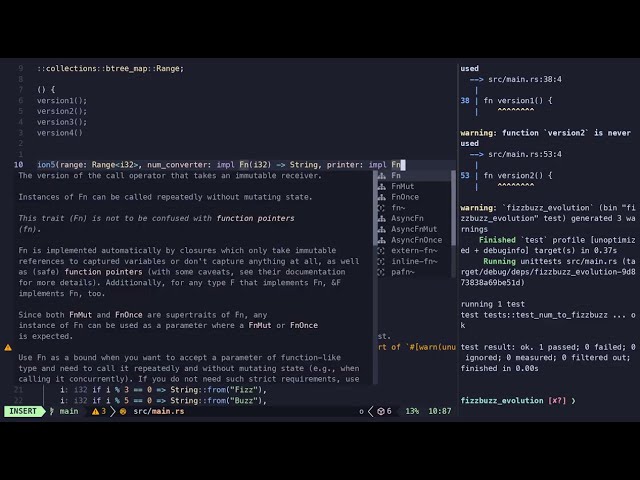Click the version2(); call line

click(62, 111)
